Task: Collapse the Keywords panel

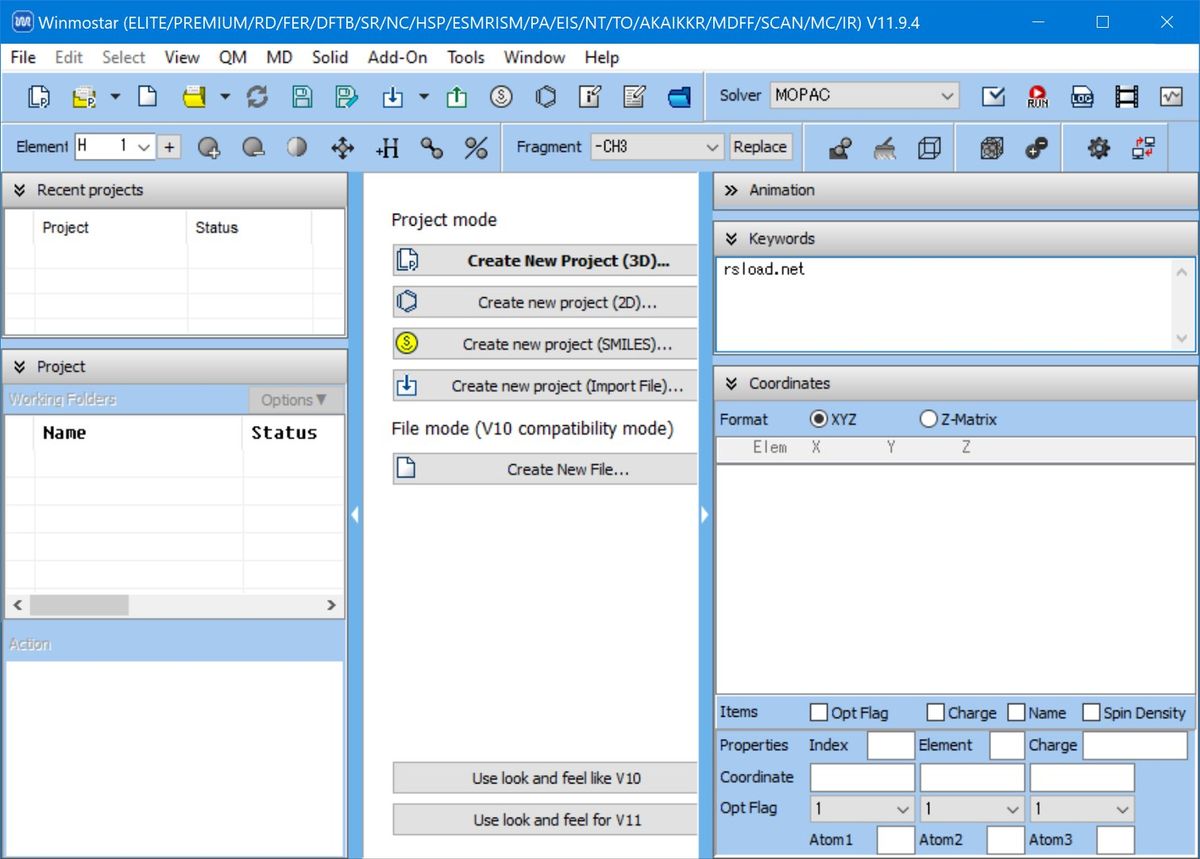Action: (x=731, y=239)
